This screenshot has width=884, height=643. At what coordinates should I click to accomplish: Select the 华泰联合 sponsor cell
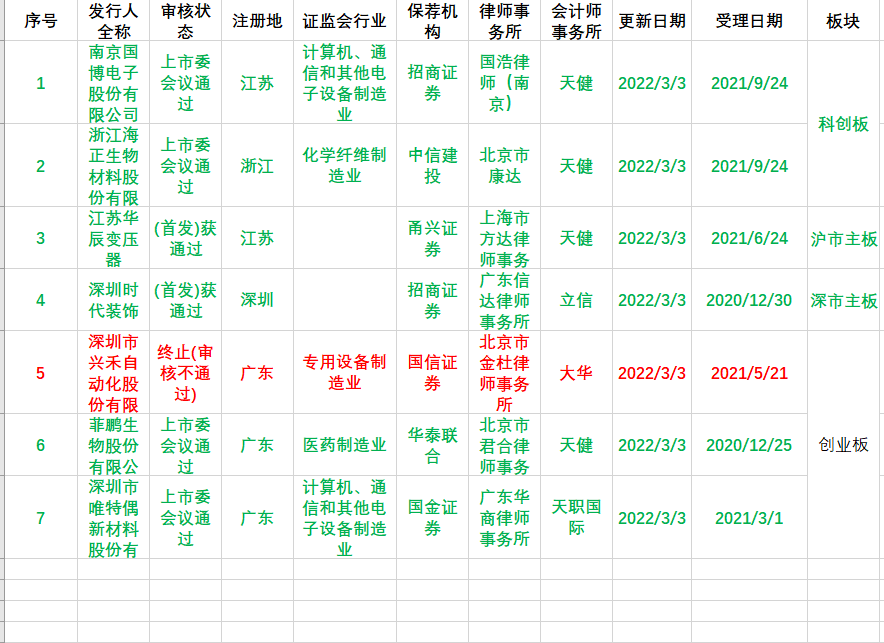point(432,445)
